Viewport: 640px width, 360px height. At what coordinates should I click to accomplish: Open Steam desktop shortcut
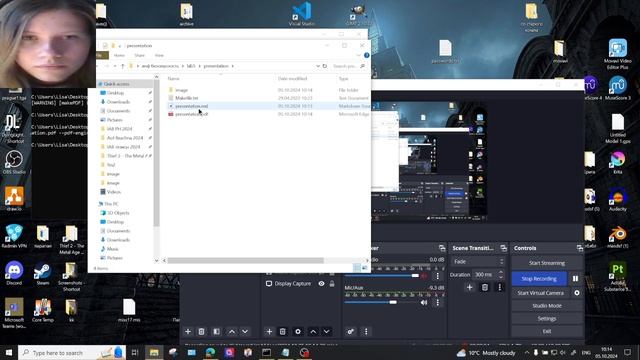click(42, 273)
